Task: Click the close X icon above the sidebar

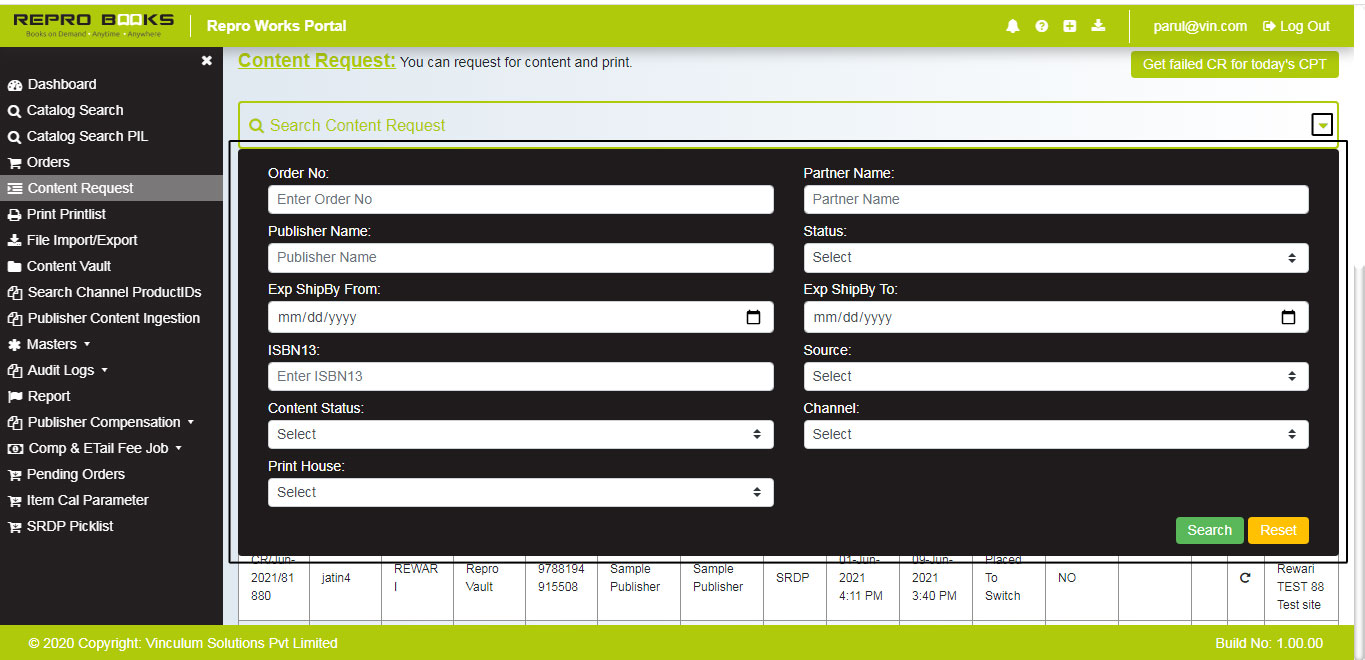Action: coord(206,60)
